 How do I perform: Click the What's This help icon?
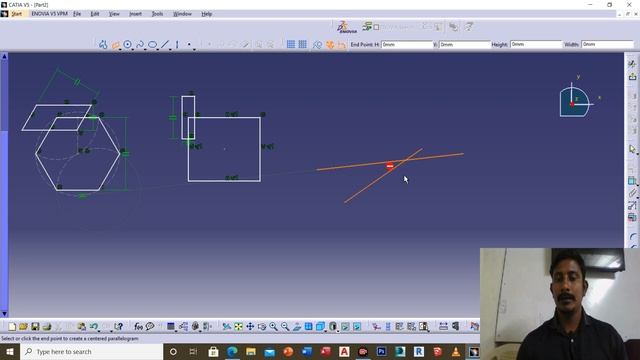click(x=118, y=327)
